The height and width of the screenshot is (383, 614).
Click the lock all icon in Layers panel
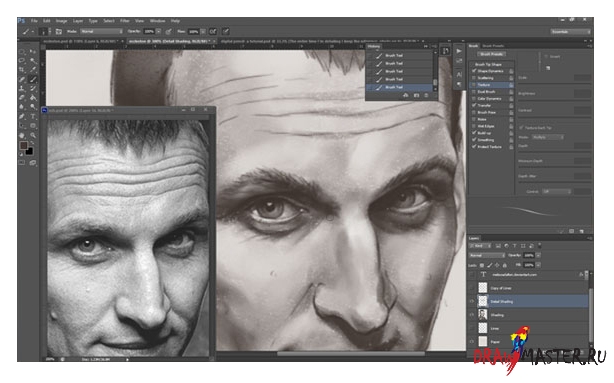[x=505, y=265]
